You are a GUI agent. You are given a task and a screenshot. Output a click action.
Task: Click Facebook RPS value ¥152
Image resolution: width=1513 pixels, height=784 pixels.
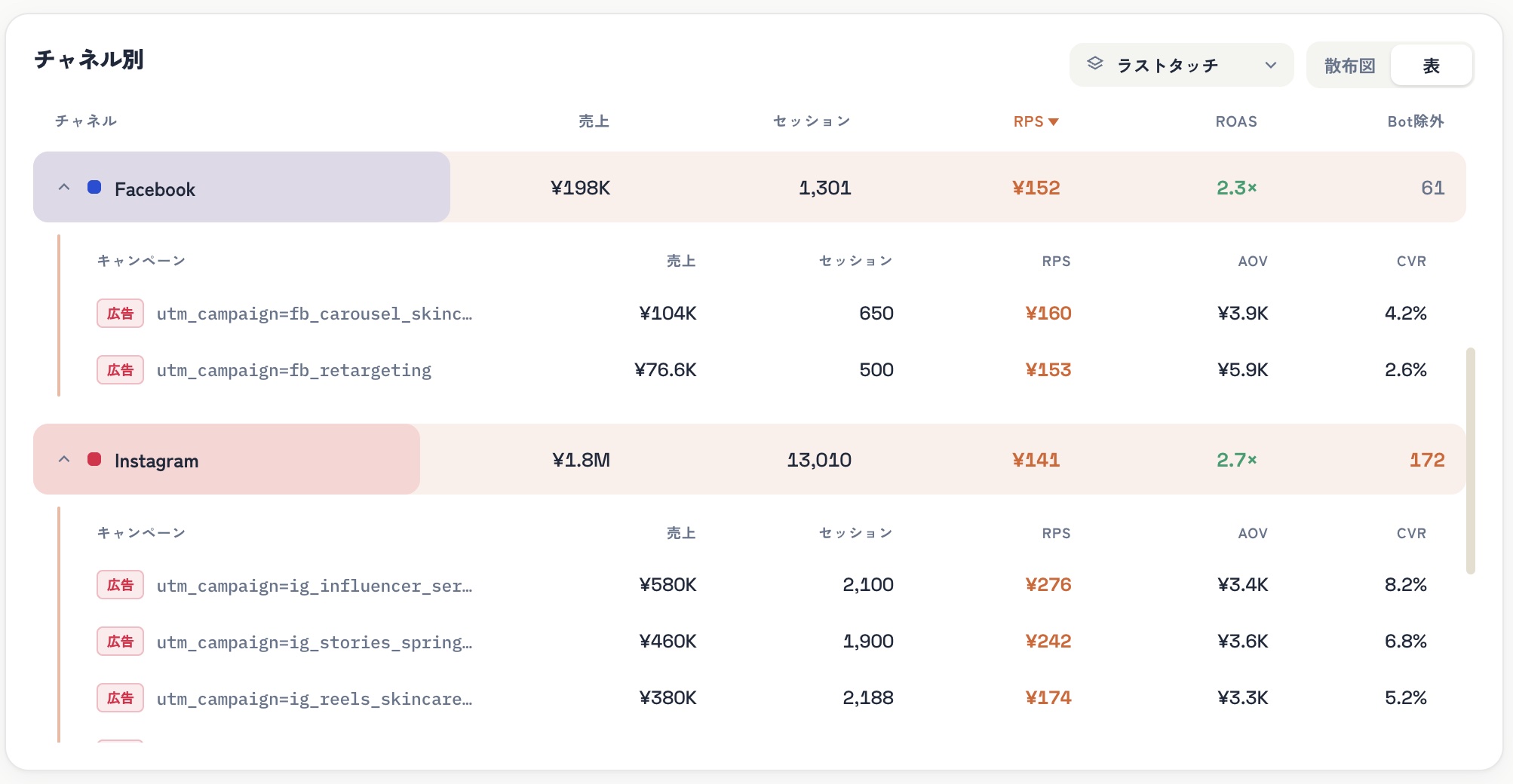[x=1036, y=188]
